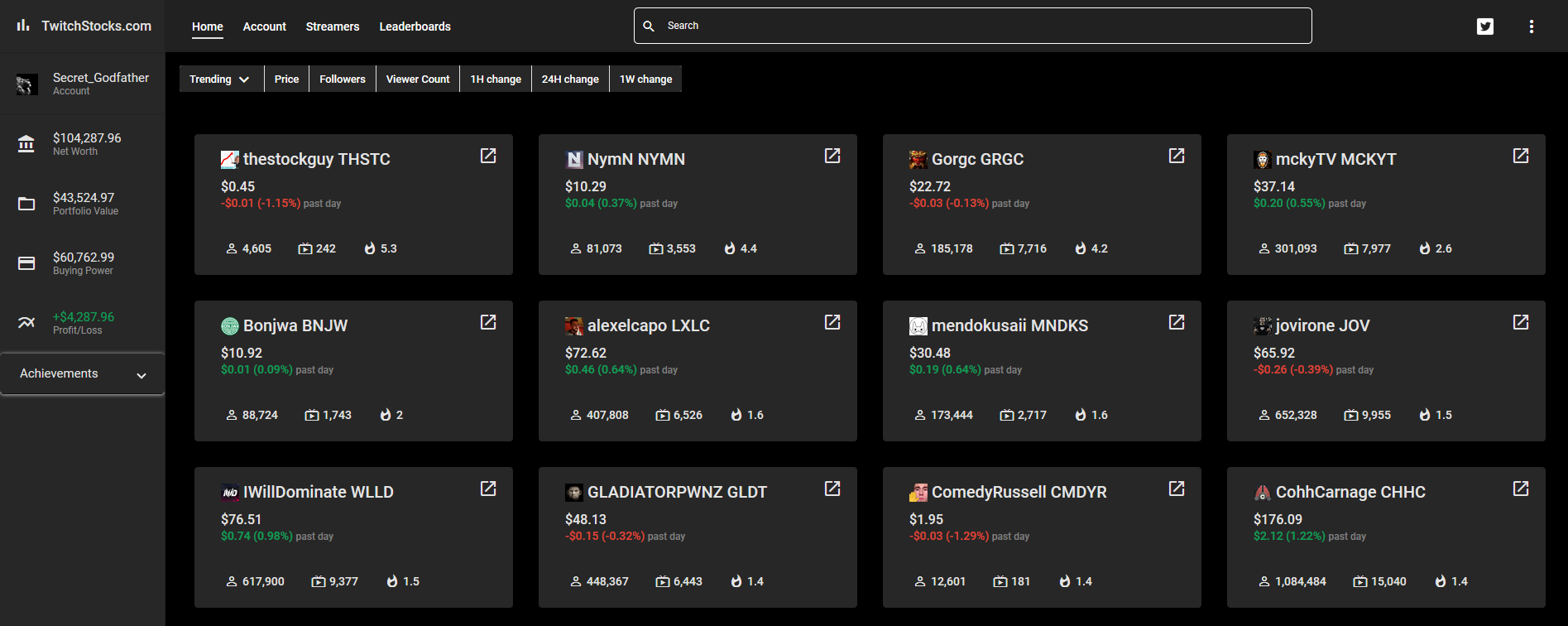The height and width of the screenshot is (626, 1568).
Task: Open the Streamers tab
Action: coord(333,26)
